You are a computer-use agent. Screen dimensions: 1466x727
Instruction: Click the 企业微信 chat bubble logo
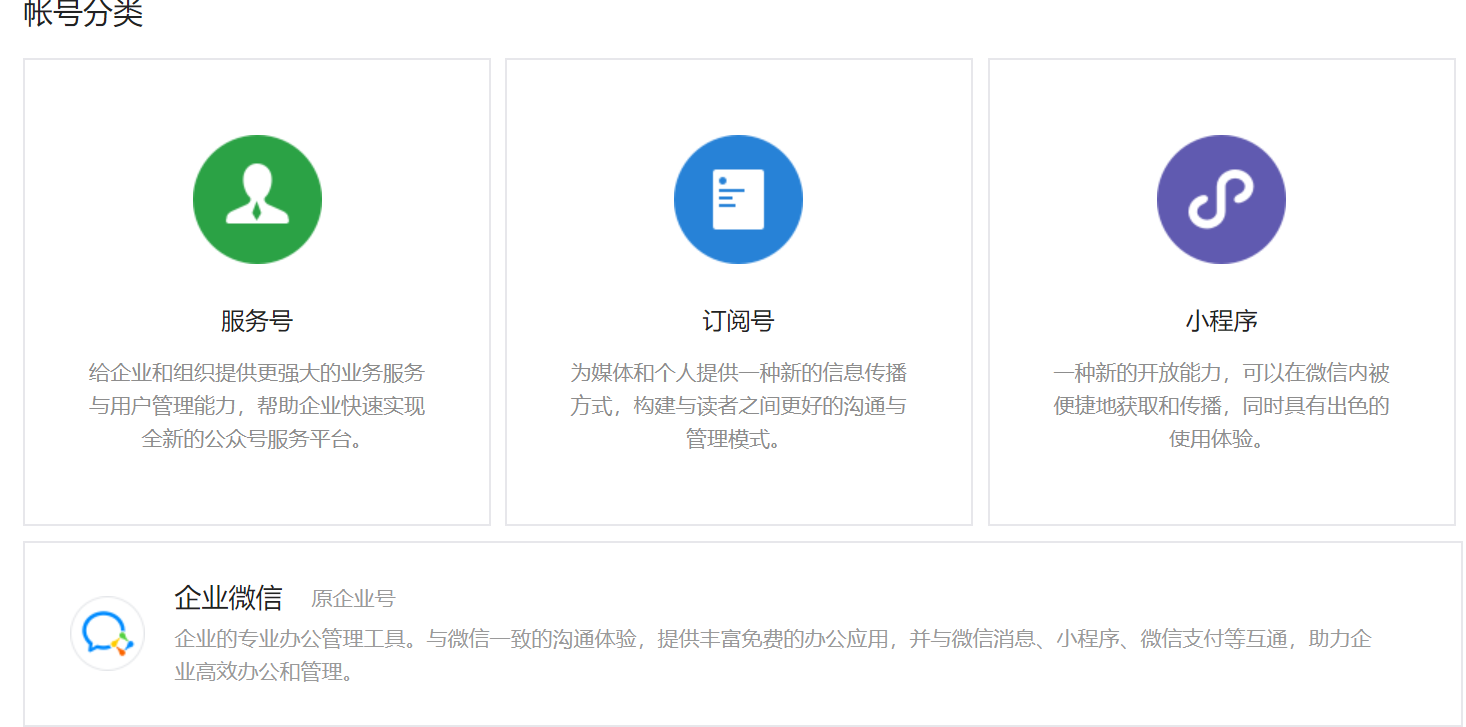coord(108,634)
